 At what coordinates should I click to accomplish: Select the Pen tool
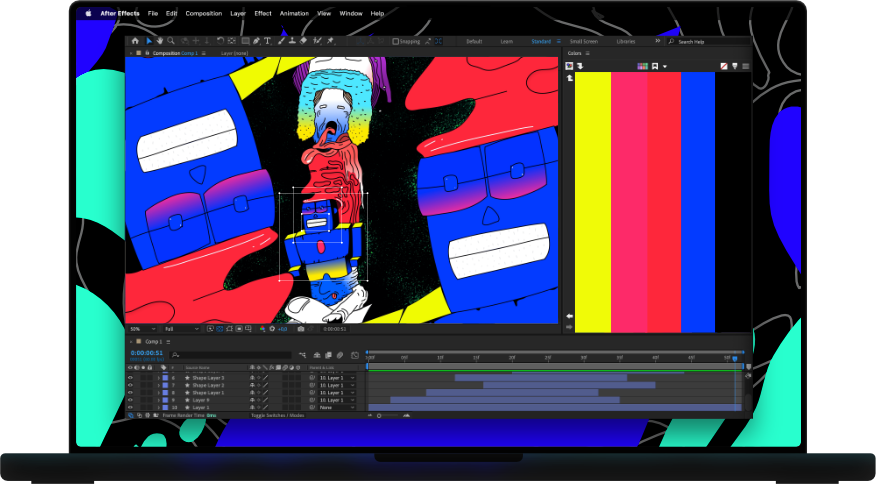coord(256,41)
